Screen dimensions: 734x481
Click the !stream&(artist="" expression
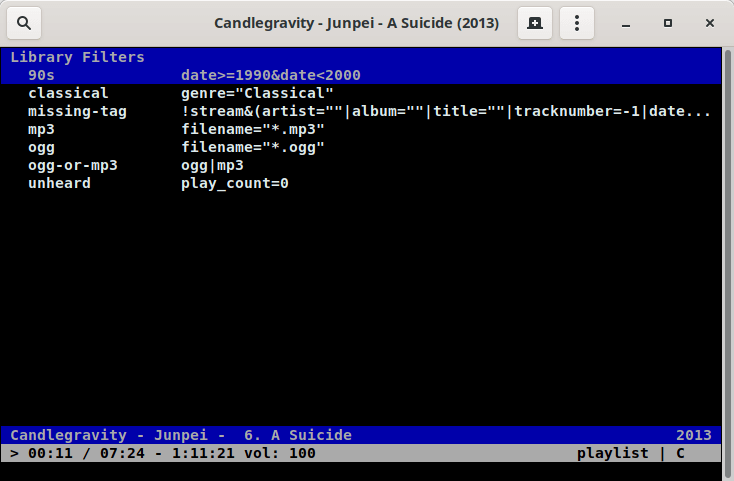[446, 111]
